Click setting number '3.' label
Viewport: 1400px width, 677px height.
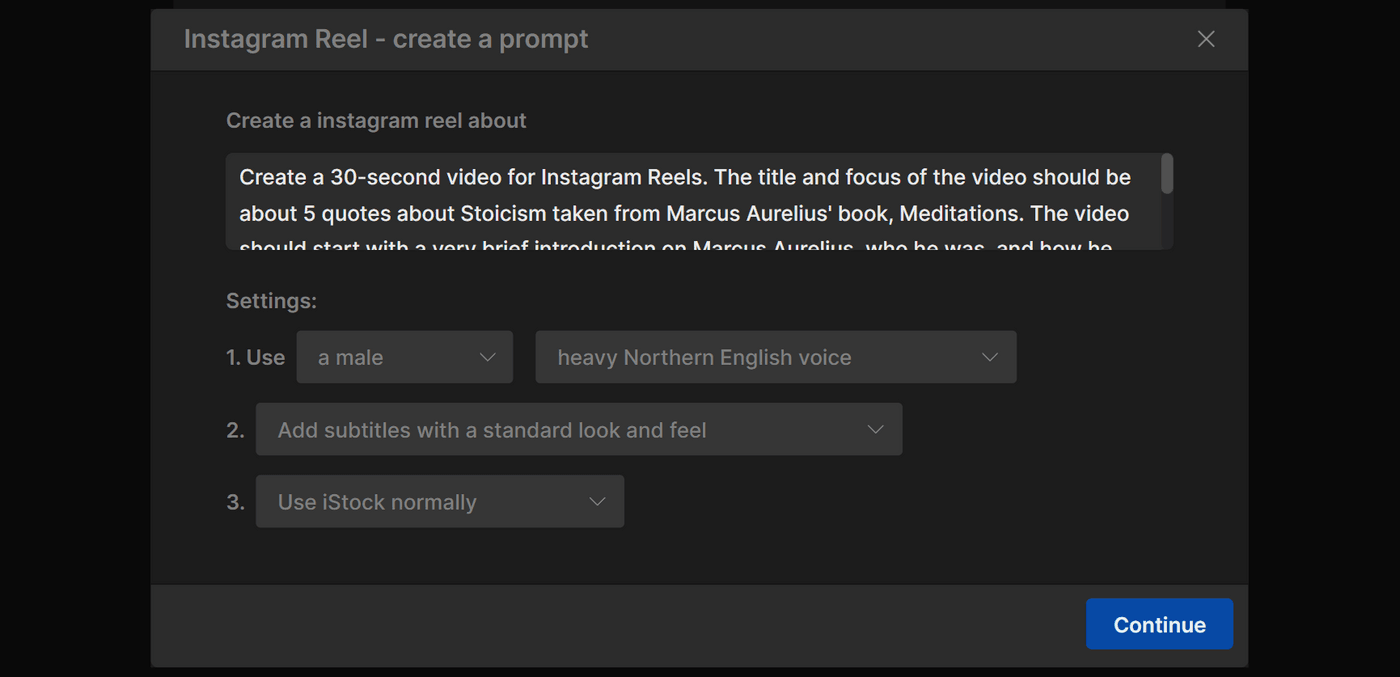pos(236,501)
